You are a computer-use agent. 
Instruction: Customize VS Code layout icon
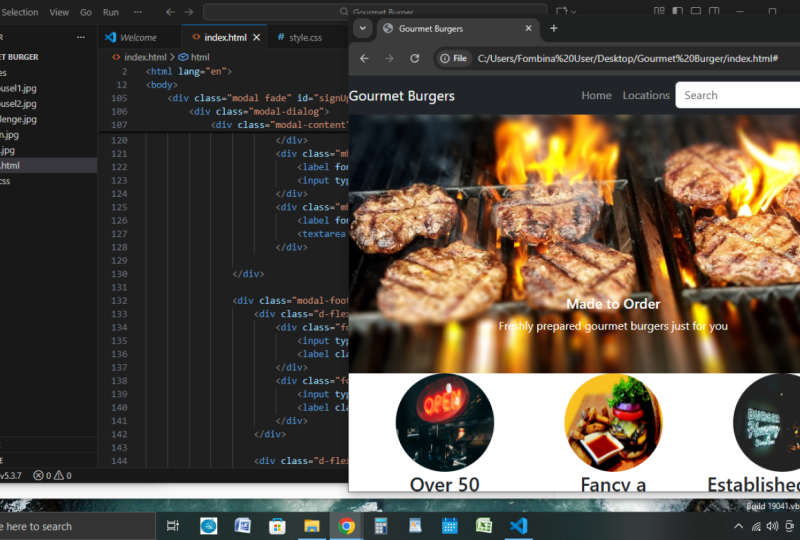(x=659, y=11)
